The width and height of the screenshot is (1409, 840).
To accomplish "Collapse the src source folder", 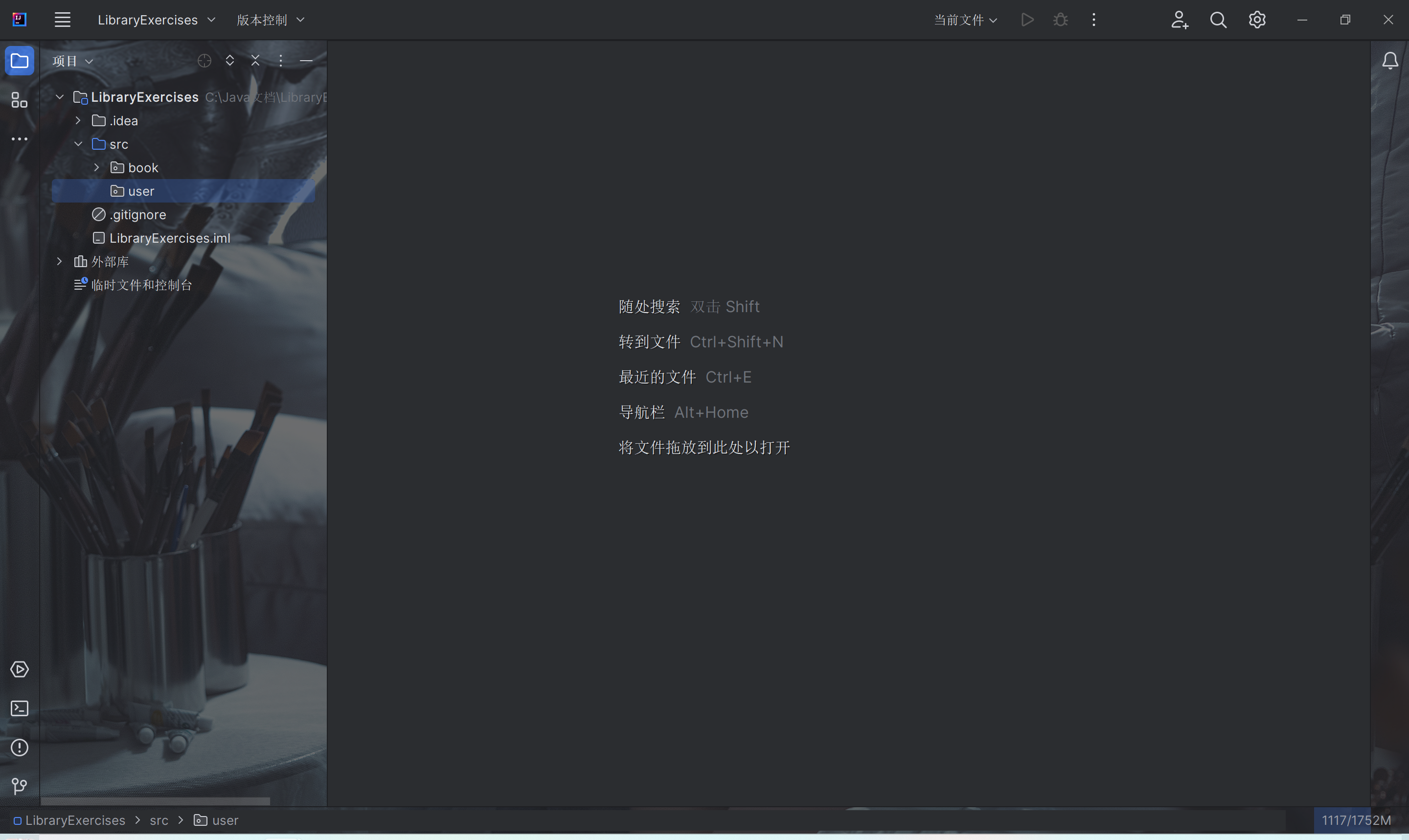I will [x=78, y=144].
